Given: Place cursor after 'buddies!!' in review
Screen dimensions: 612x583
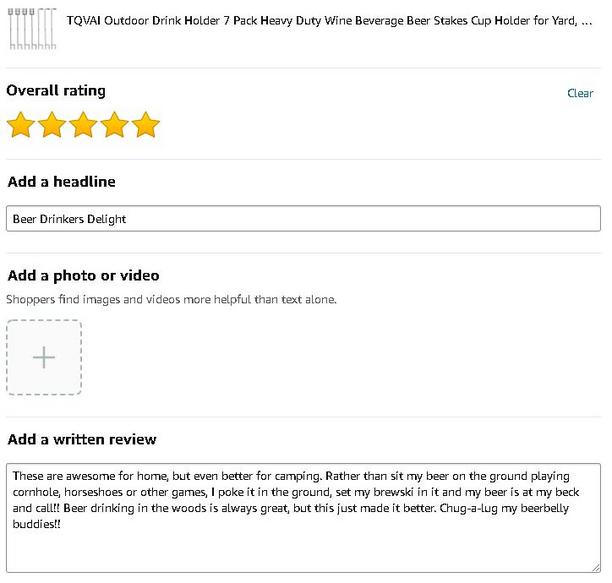Looking at the screenshot, I should pyautogui.click(x=62, y=524).
